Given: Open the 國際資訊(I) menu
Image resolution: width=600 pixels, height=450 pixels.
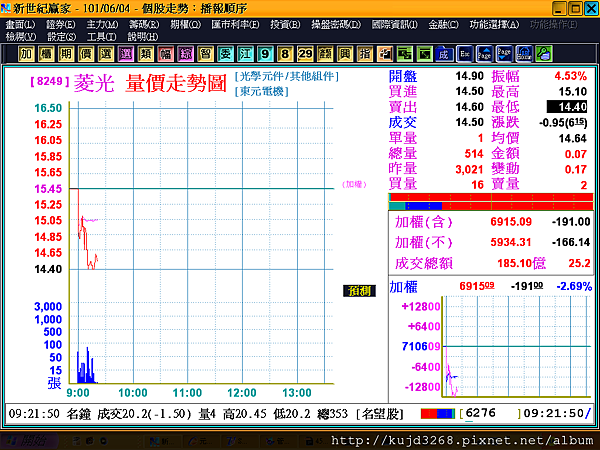Looking at the screenshot, I should pos(395,25).
